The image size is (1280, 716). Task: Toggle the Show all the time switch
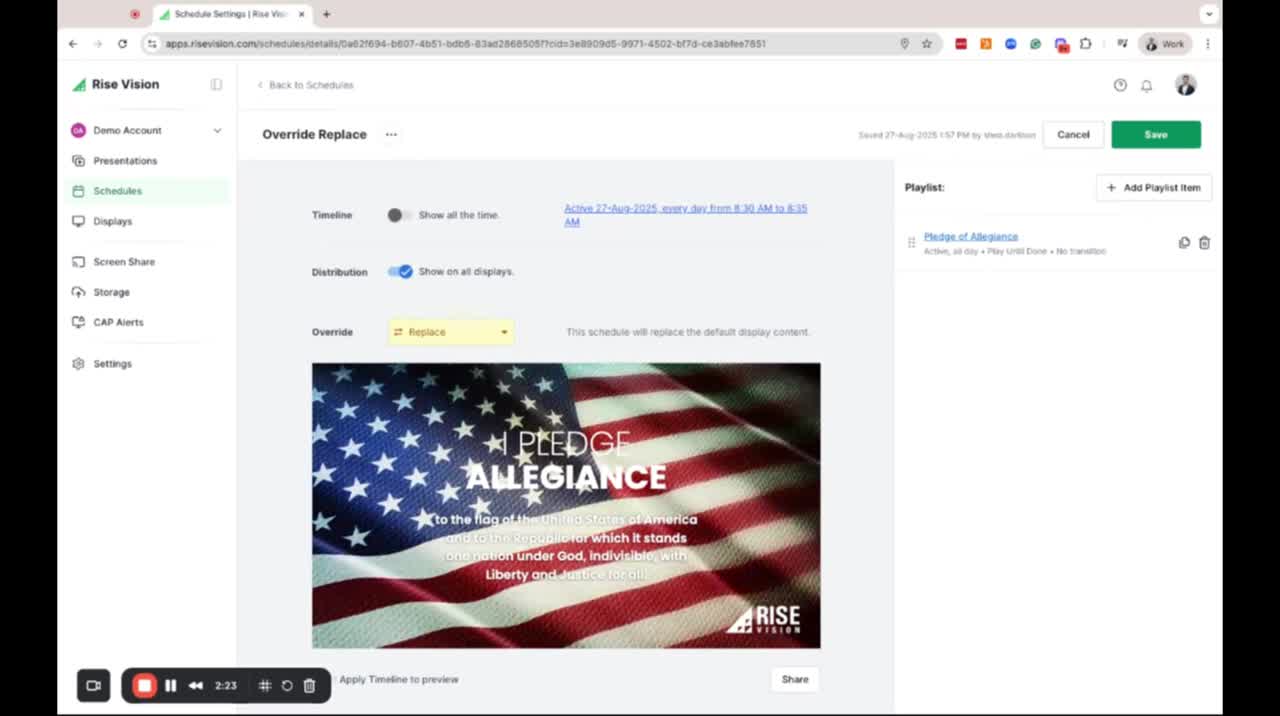pyautogui.click(x=399, y=215)
